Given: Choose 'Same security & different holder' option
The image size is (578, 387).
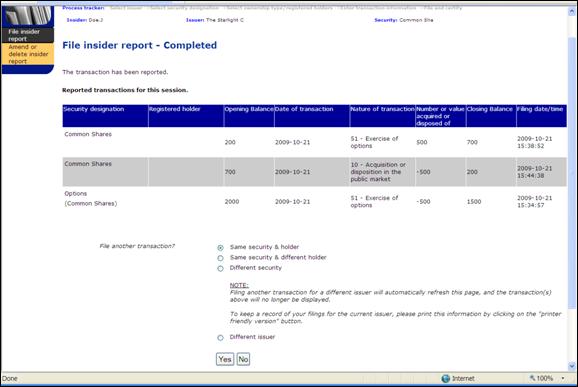Looking at the screenshot, I should (x=220, y=258).
